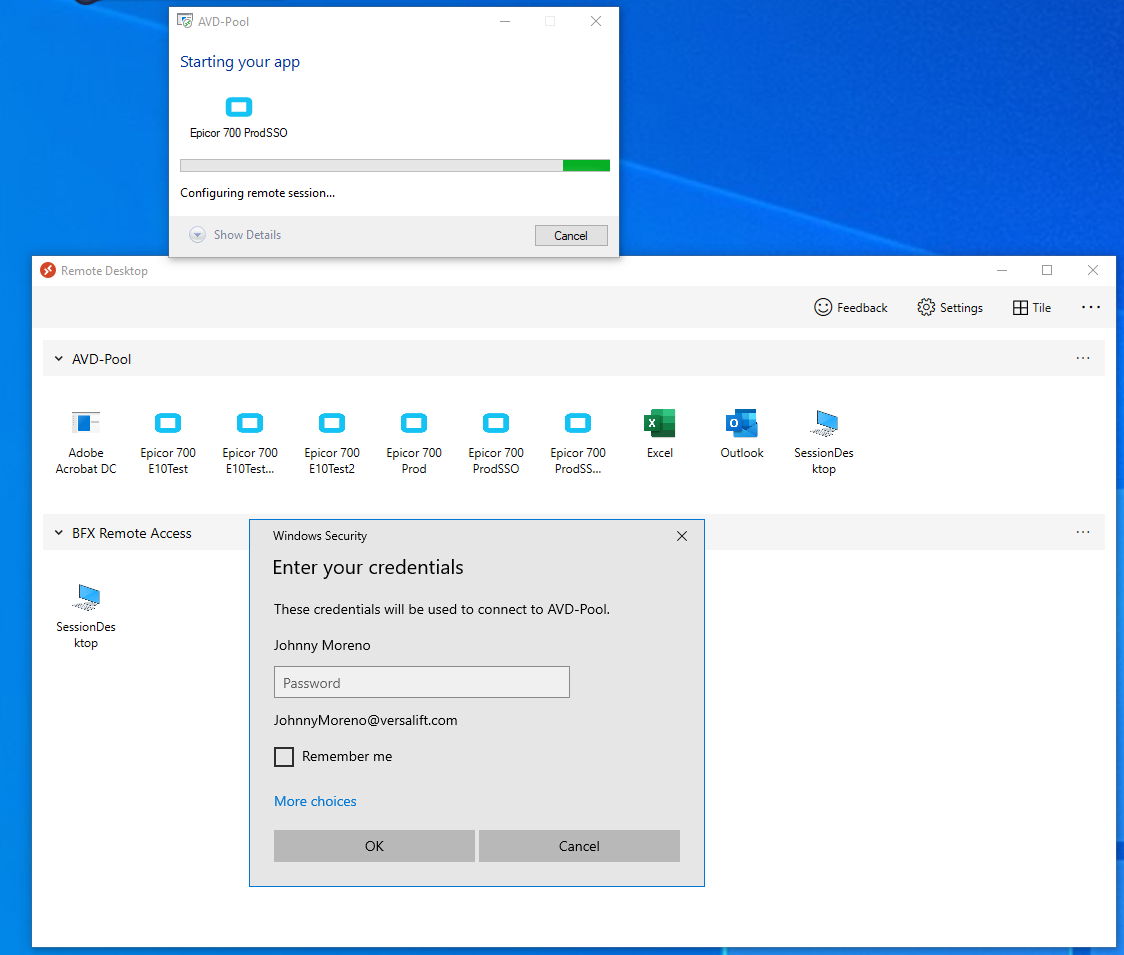Click 'Configuring remote session...' status text
The height and width of the screenshot is (955, 1124).
click(257, 193)
